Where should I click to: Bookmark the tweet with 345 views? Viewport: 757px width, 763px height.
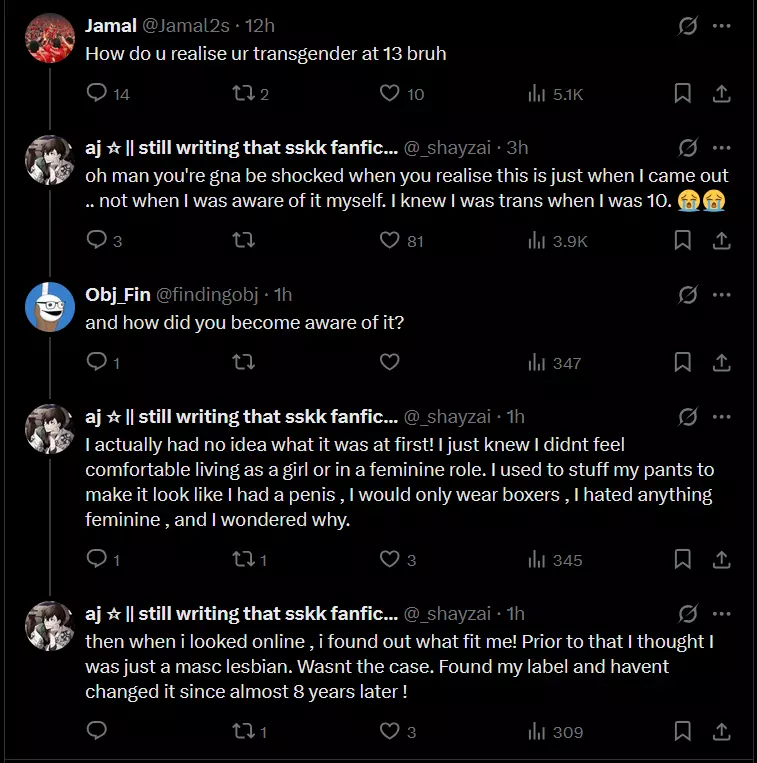click(x=683, y=559)
